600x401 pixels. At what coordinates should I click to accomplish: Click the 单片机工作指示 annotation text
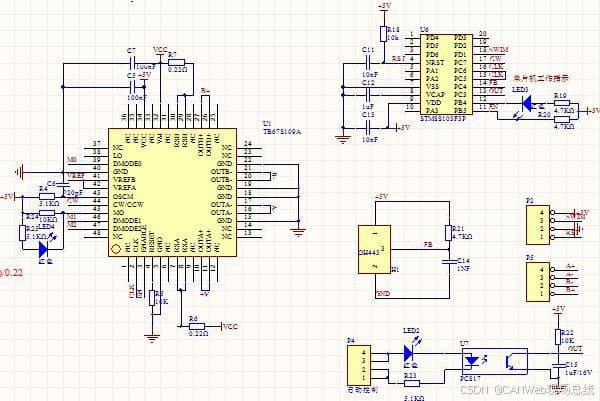pos(541,78)
